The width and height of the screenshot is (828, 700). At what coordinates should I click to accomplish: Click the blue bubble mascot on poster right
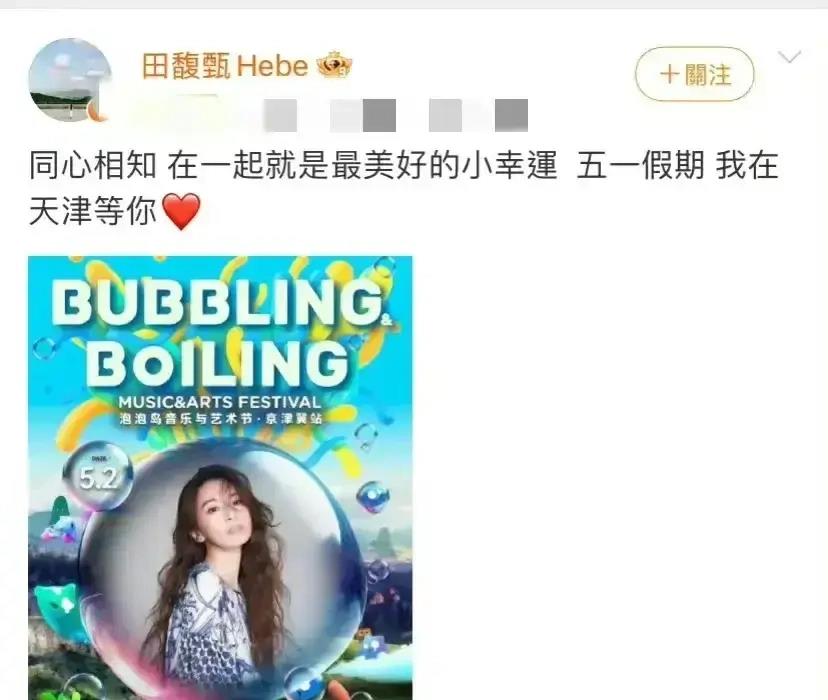coord(372,497)
